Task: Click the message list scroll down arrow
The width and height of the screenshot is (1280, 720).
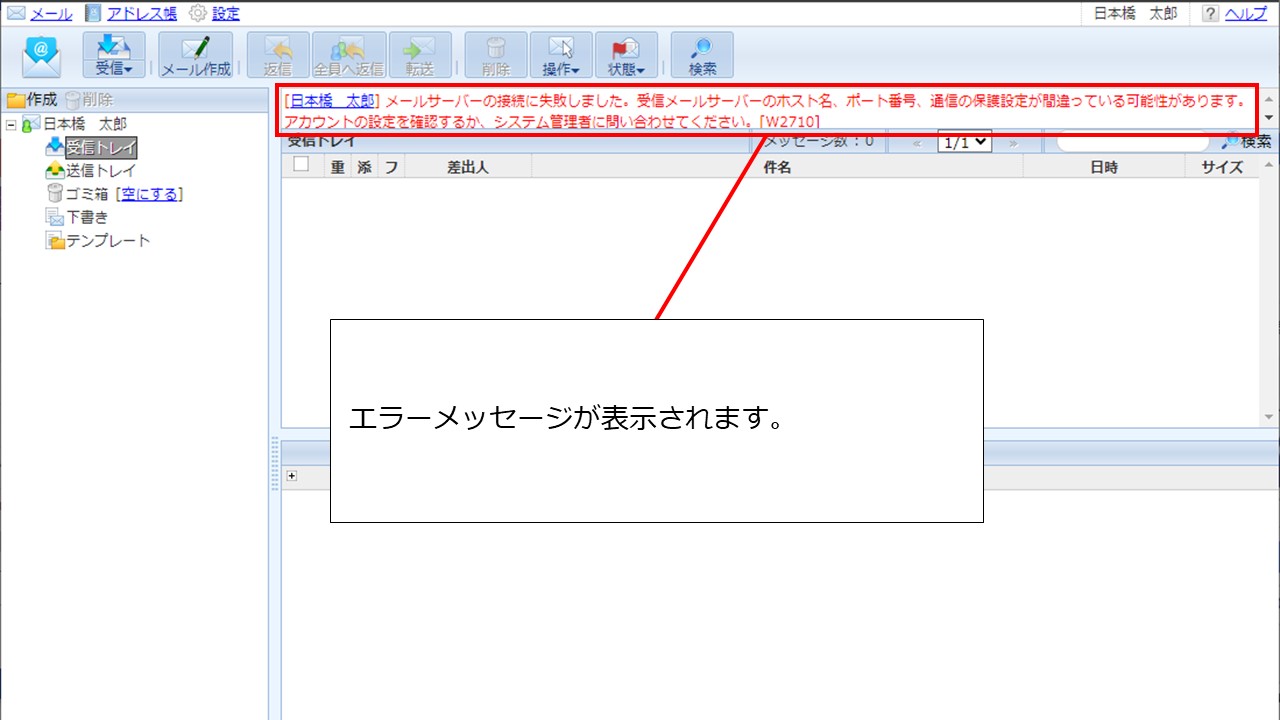Action: (1269, 416)
